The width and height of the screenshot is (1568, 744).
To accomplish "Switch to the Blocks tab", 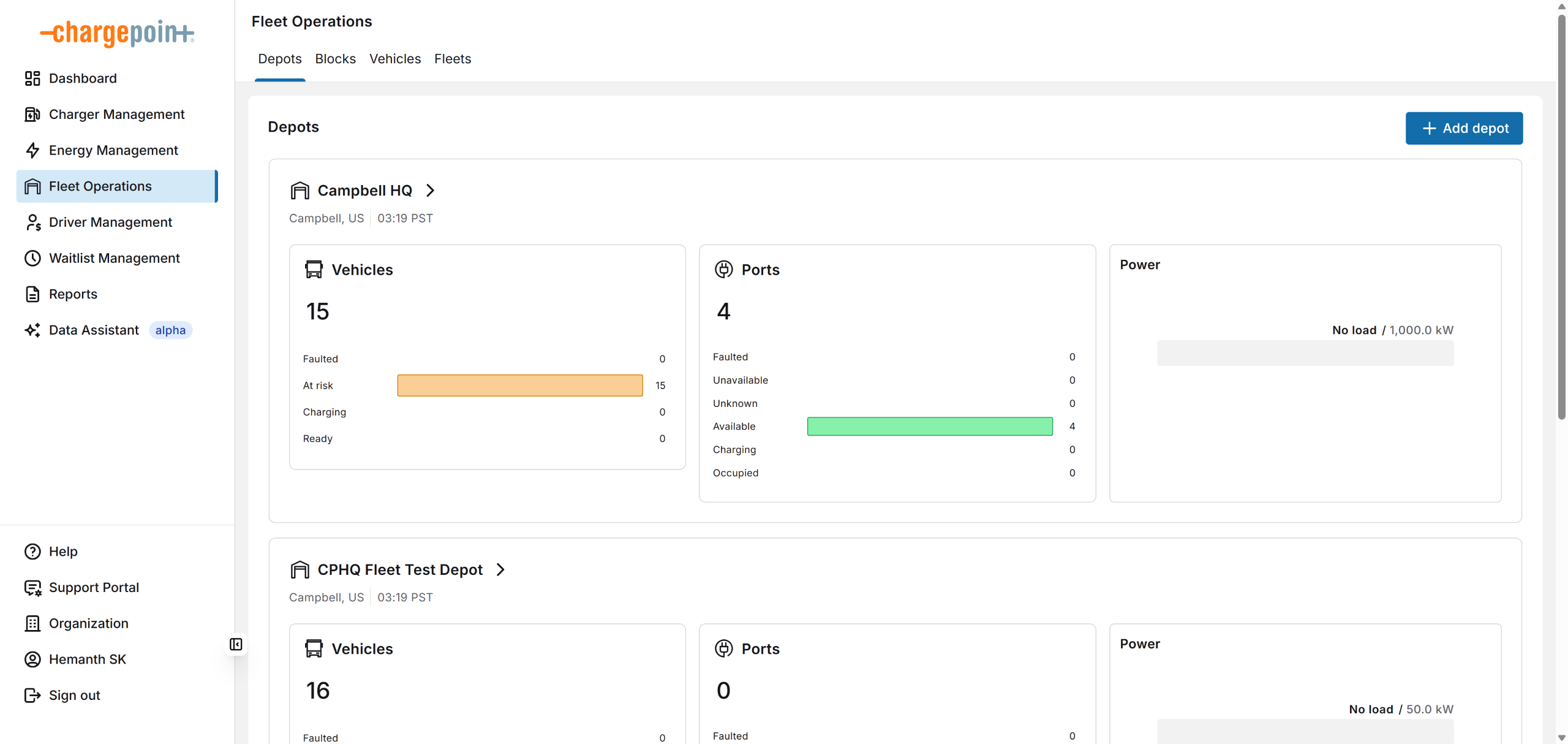I will pyautogui.click(x=335, y=59).
